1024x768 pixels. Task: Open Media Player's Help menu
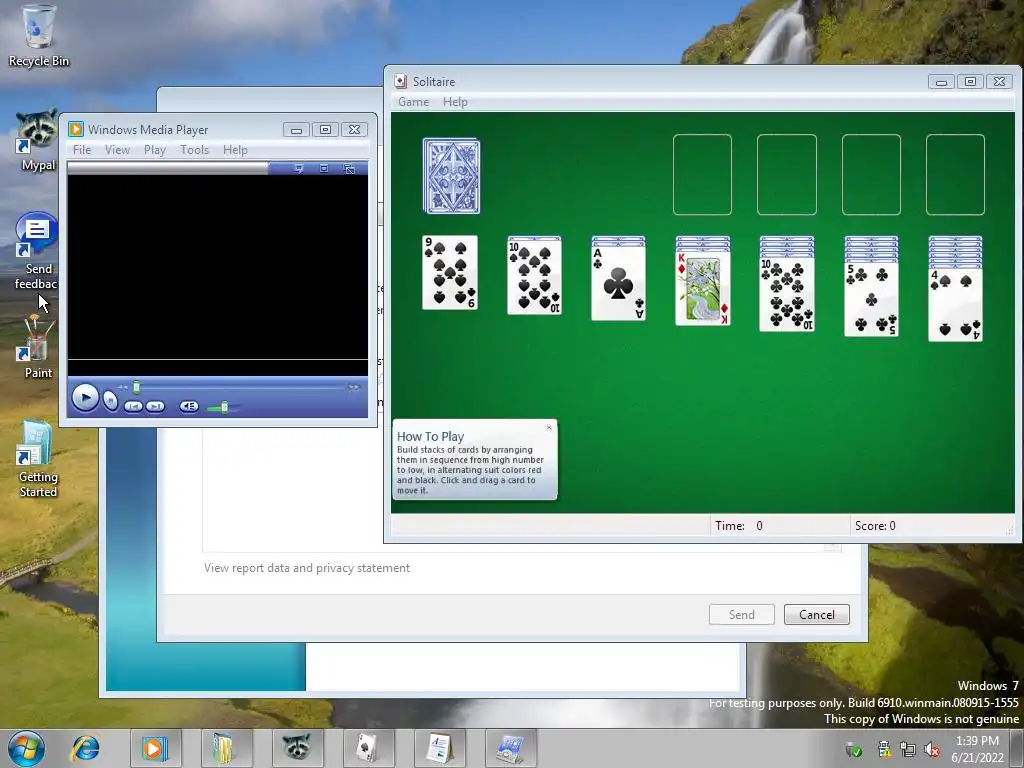tap(235, 150)
